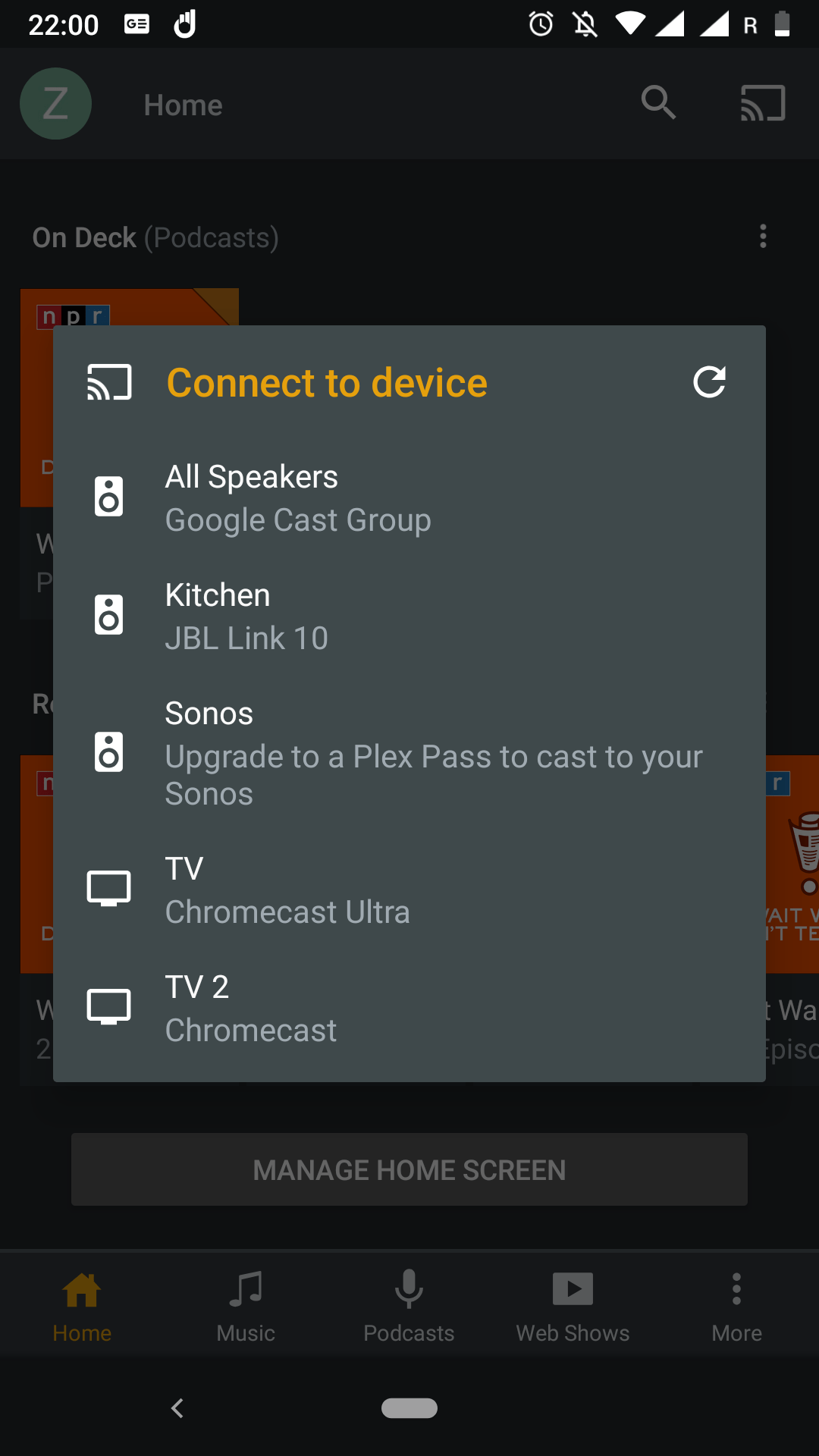Tap the Manage Home Screen button
Image resolution: width=819 pixels, height=1456 pixels.
(409, 1169)
